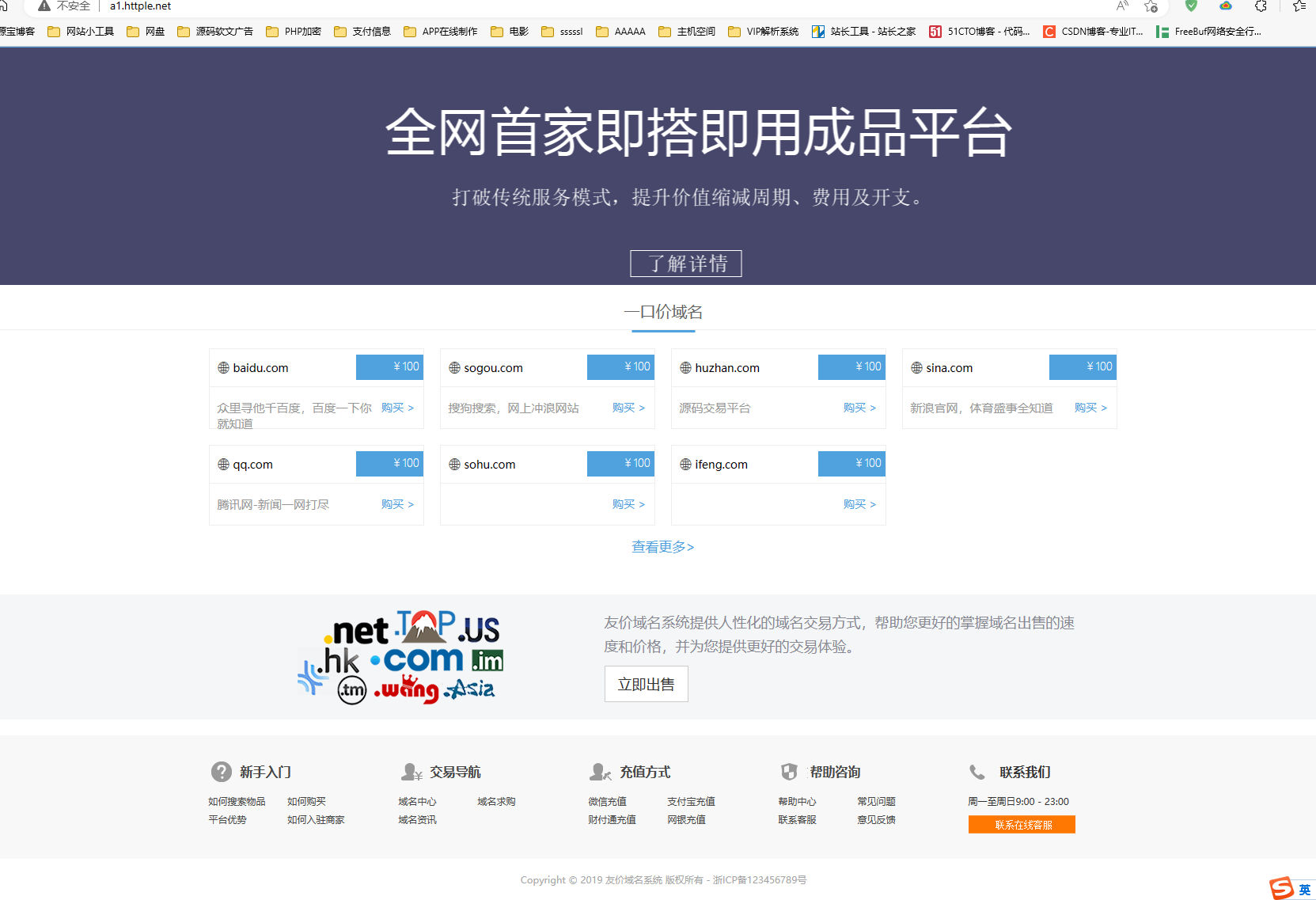The image size is (1316, 900).
Task: Open the 域名中心 footer link
Action: point(417,802)
